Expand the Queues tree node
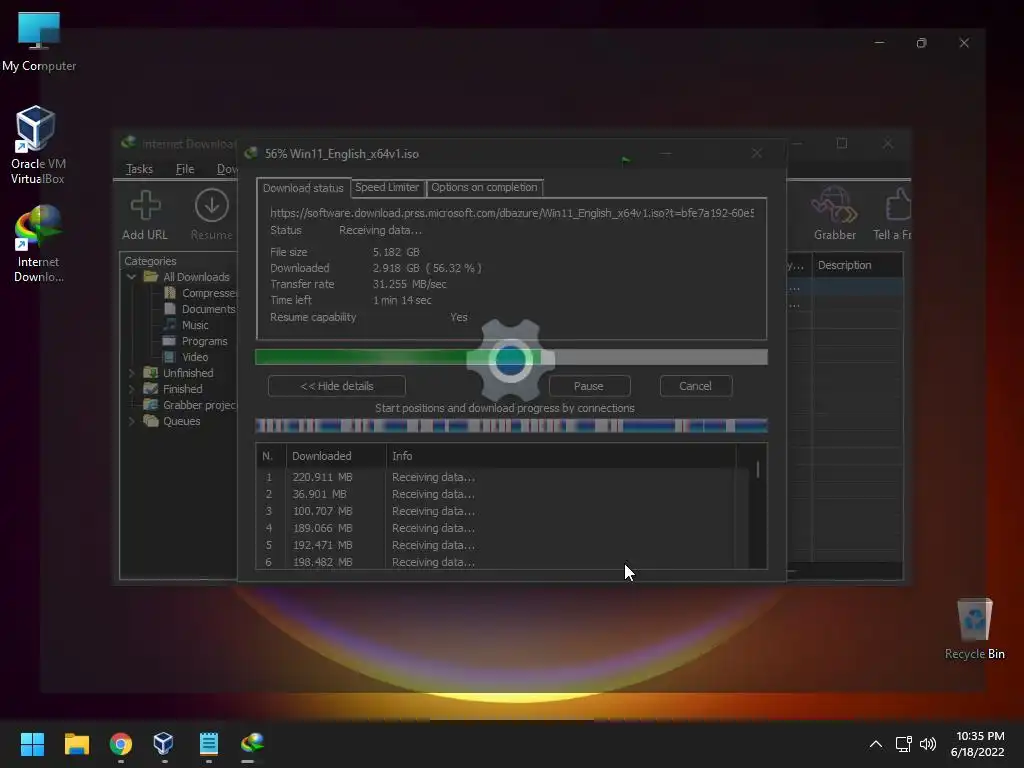Viewport: 1024px width, 768px height. coord(132,421)
